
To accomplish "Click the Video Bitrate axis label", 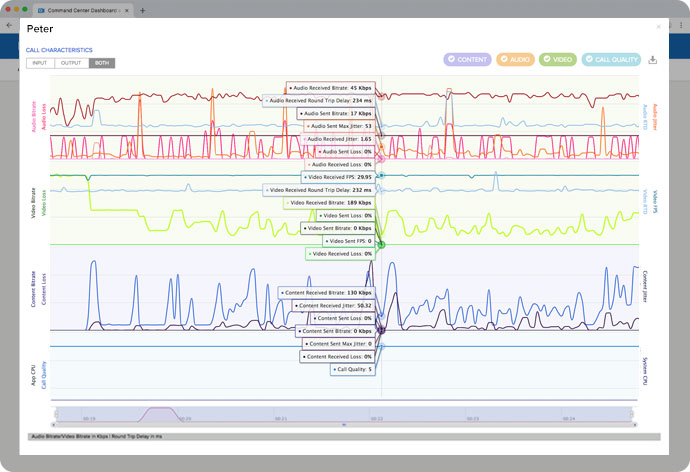I will click(33, 203).
